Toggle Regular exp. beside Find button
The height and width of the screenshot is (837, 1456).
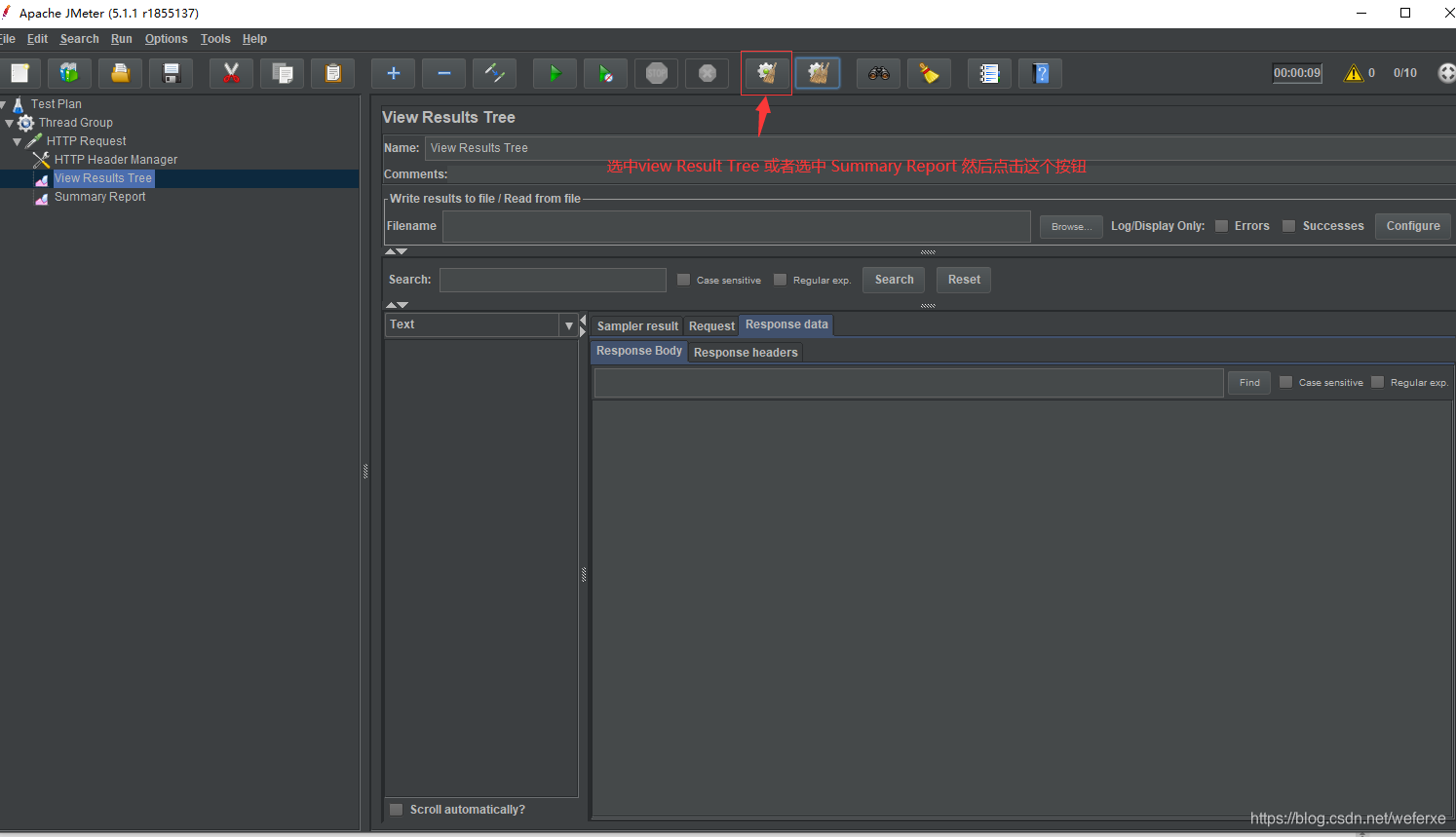(1377, 382)
